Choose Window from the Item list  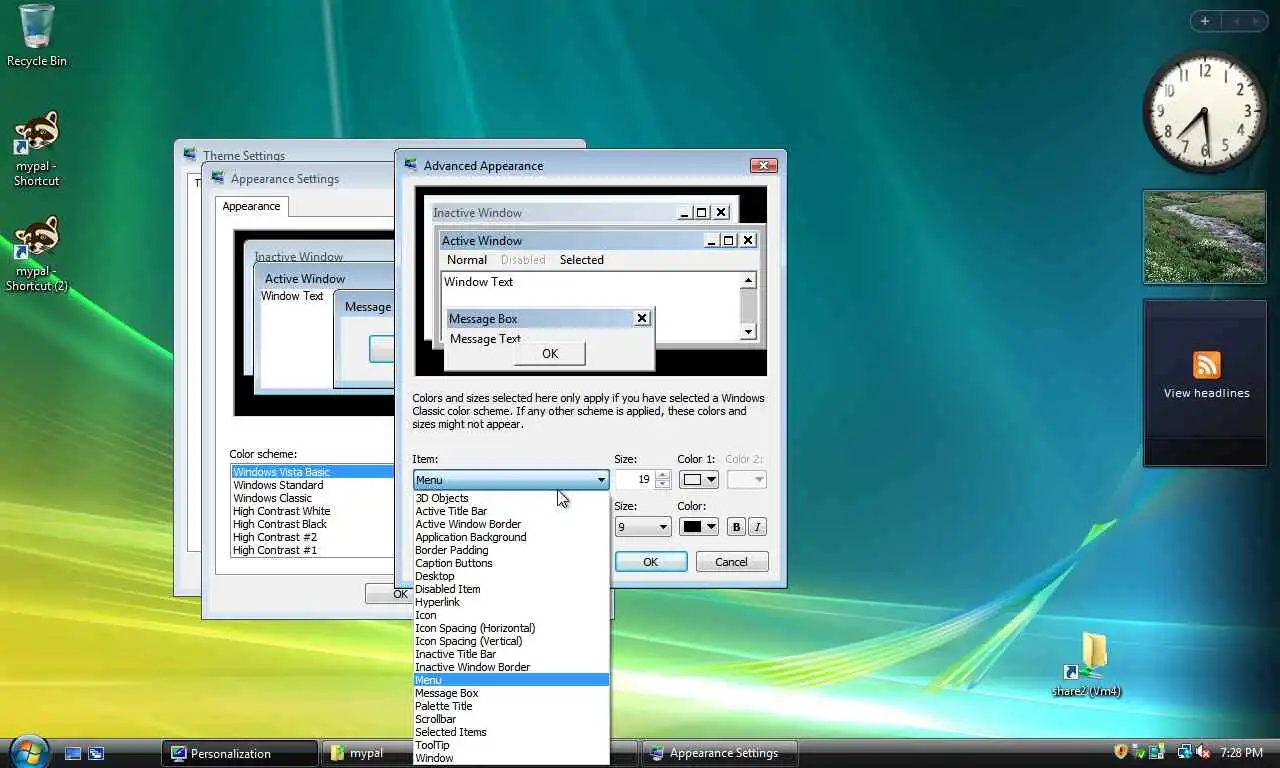pos(511,758)
